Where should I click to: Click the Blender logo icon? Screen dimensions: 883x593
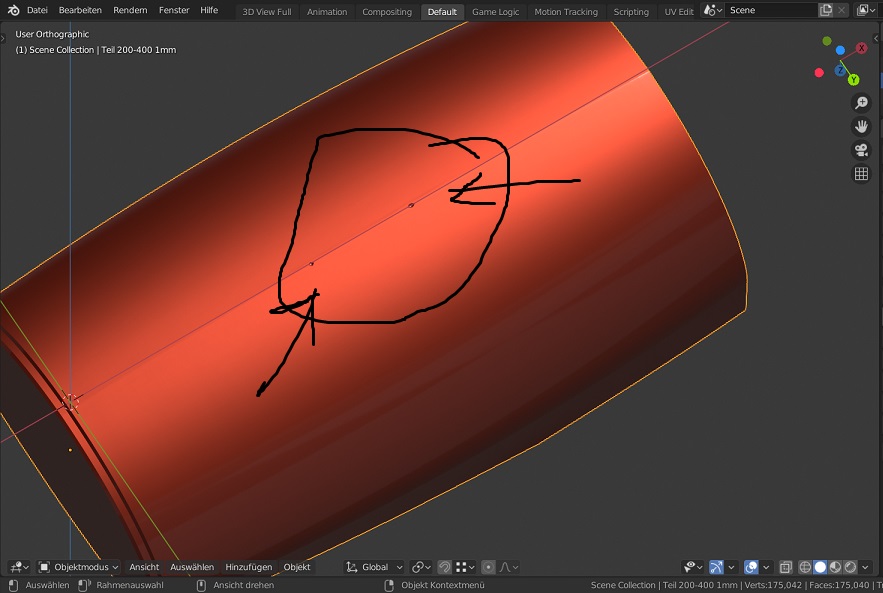tap(11, 11)
